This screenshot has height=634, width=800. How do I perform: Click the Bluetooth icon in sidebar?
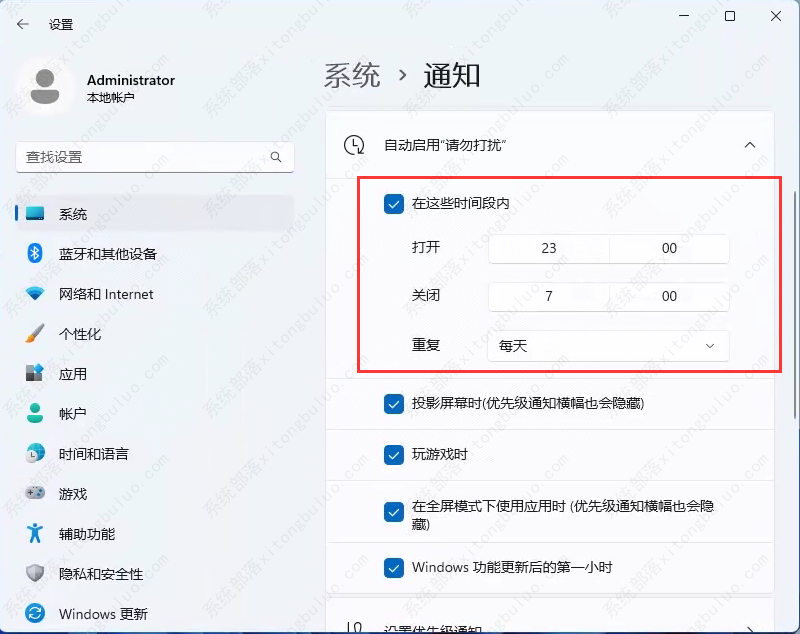point(35,253)
